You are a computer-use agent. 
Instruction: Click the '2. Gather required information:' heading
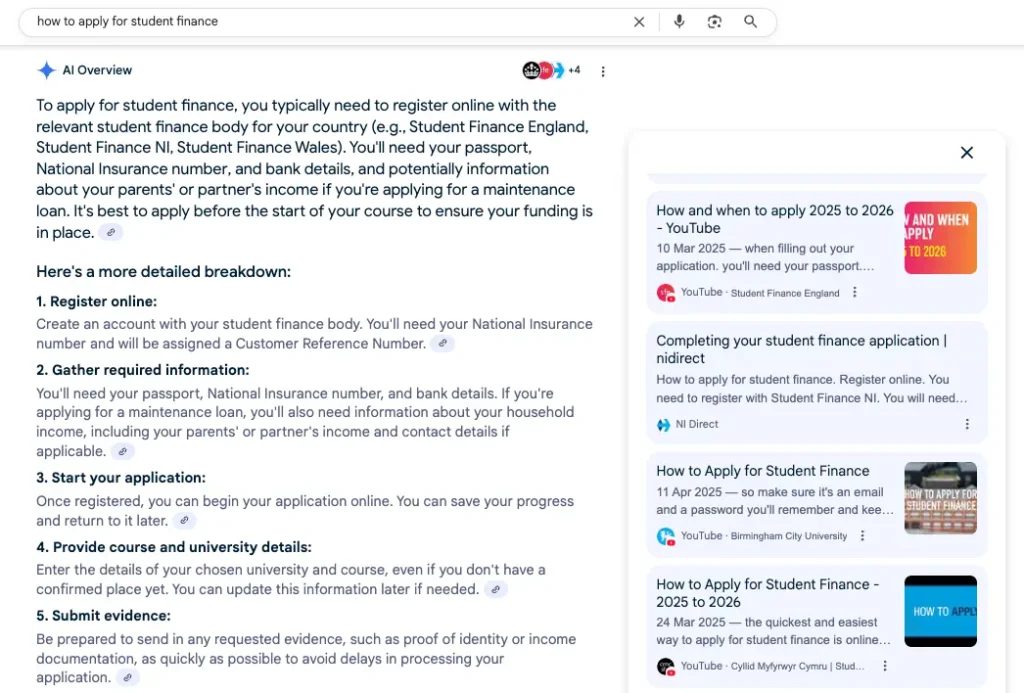tap(143, 370)
